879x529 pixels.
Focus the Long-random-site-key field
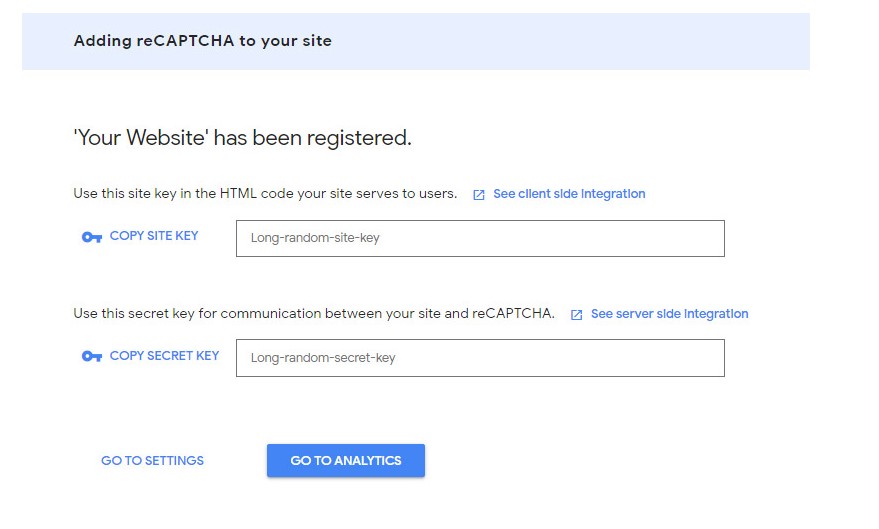(480, 238)
